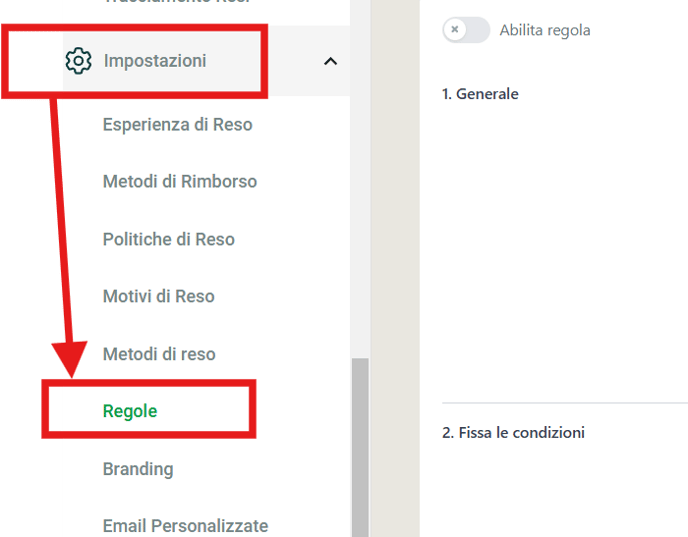Screen dimensions: 688x537
Task: Click the x knob on toggle
Action: tap(455, 30)
